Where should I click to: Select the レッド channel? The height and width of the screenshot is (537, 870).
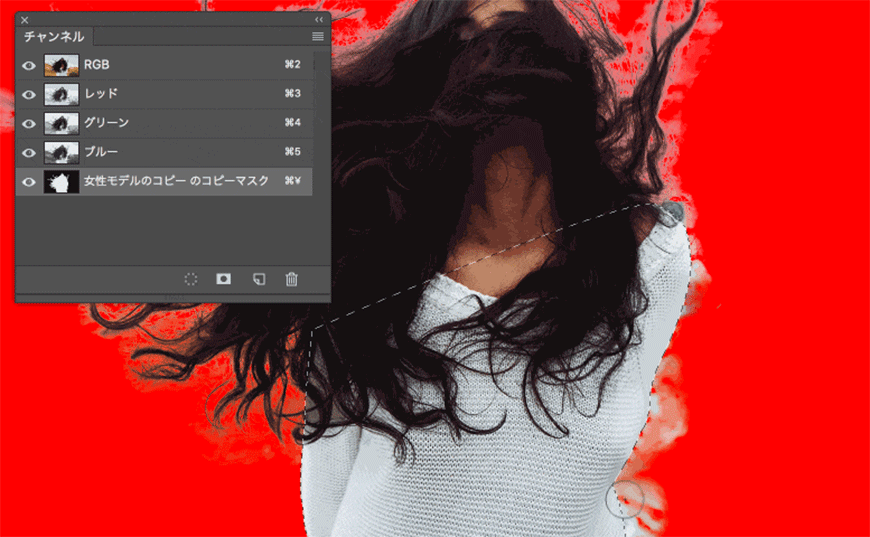tap(164, 94)
